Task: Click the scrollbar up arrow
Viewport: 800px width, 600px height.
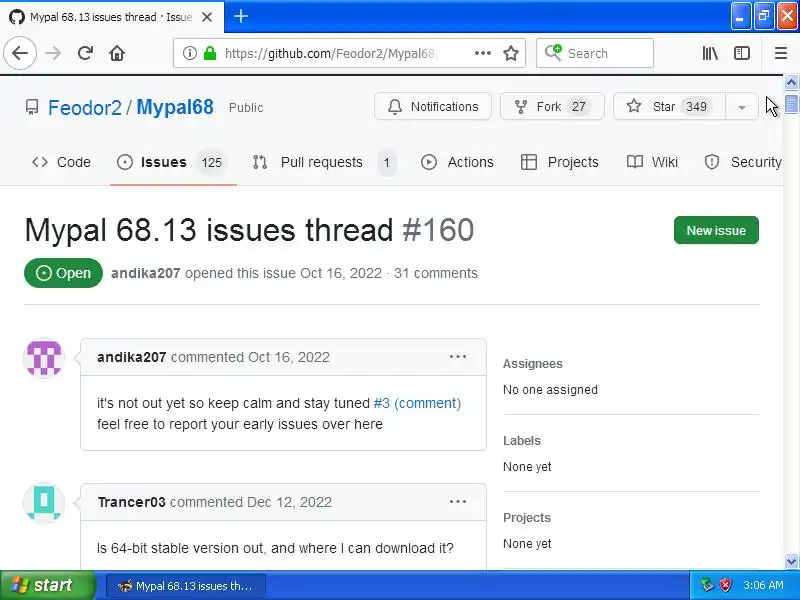Action: 791,82
